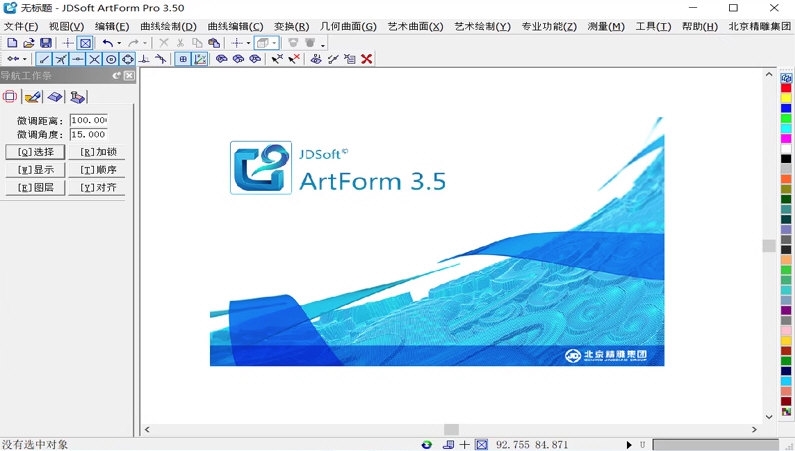The width and height of the screenshot is (795, 451).
Task: Expand the dropdown beside the coordinate cross icon
Action: (x=248, y=43)
